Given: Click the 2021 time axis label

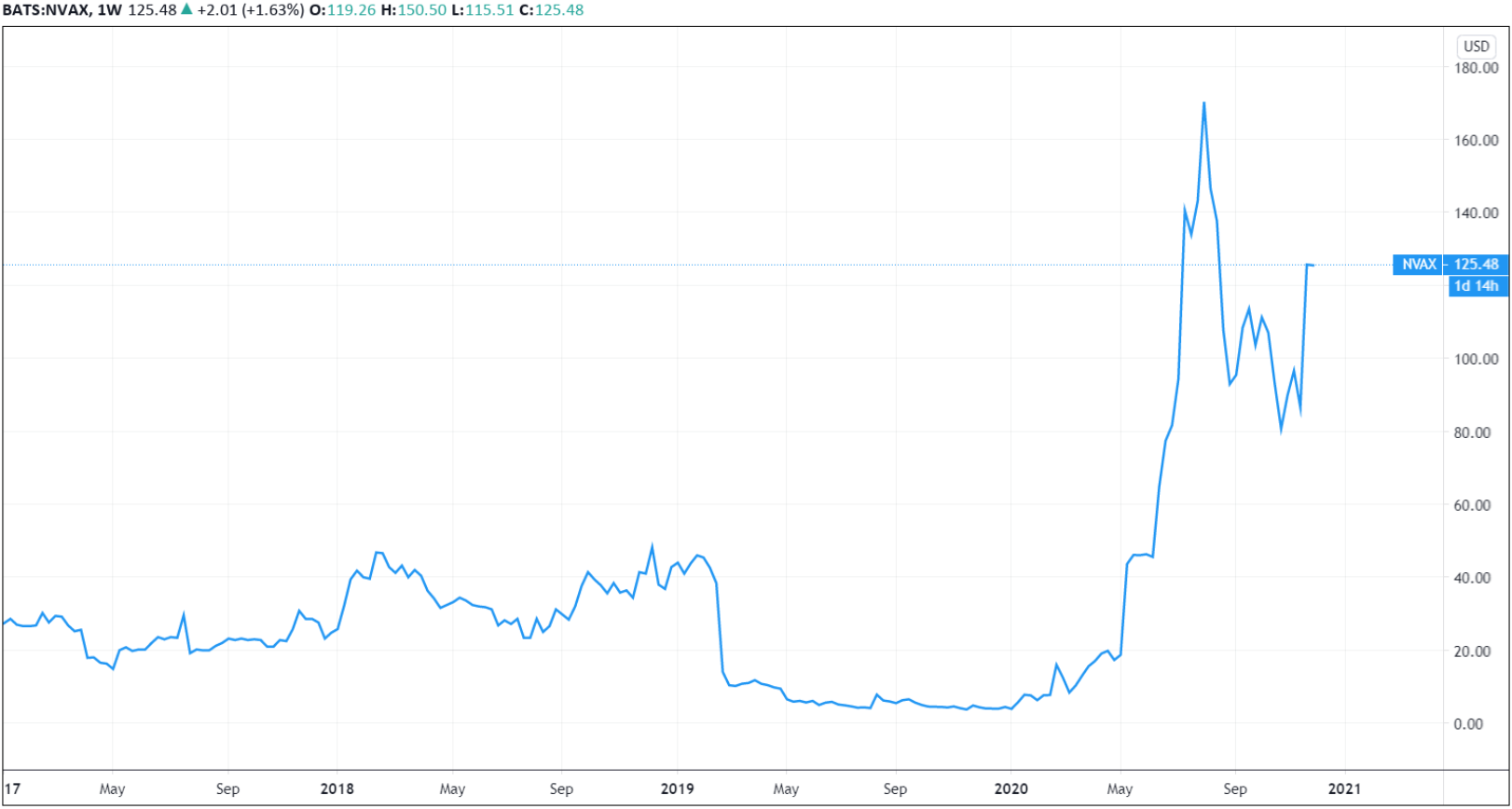Looking at the screenshot, I should [x=1344, y=788].
